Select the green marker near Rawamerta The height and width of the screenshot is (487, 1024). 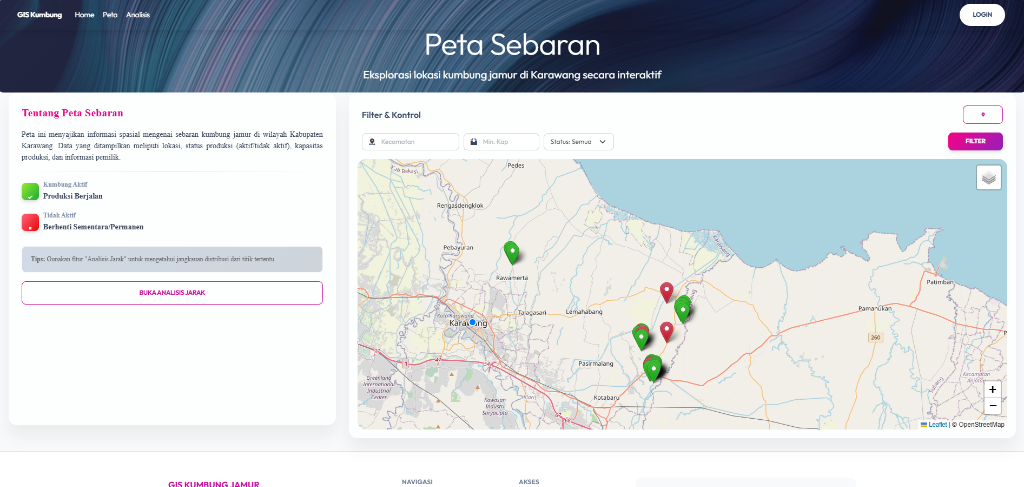[512, 252]
